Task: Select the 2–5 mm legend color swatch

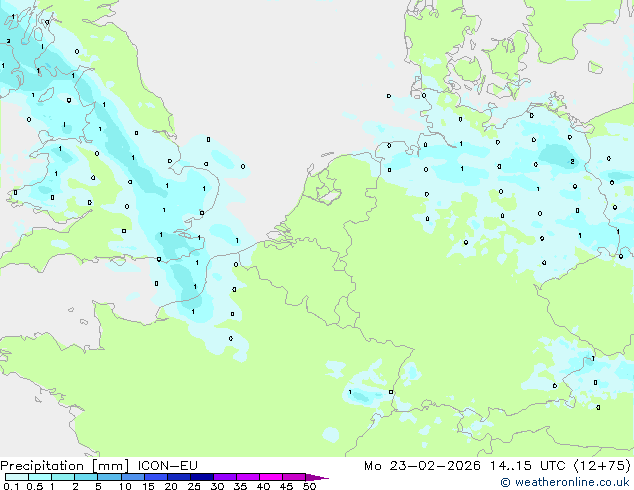Action: 86,477
